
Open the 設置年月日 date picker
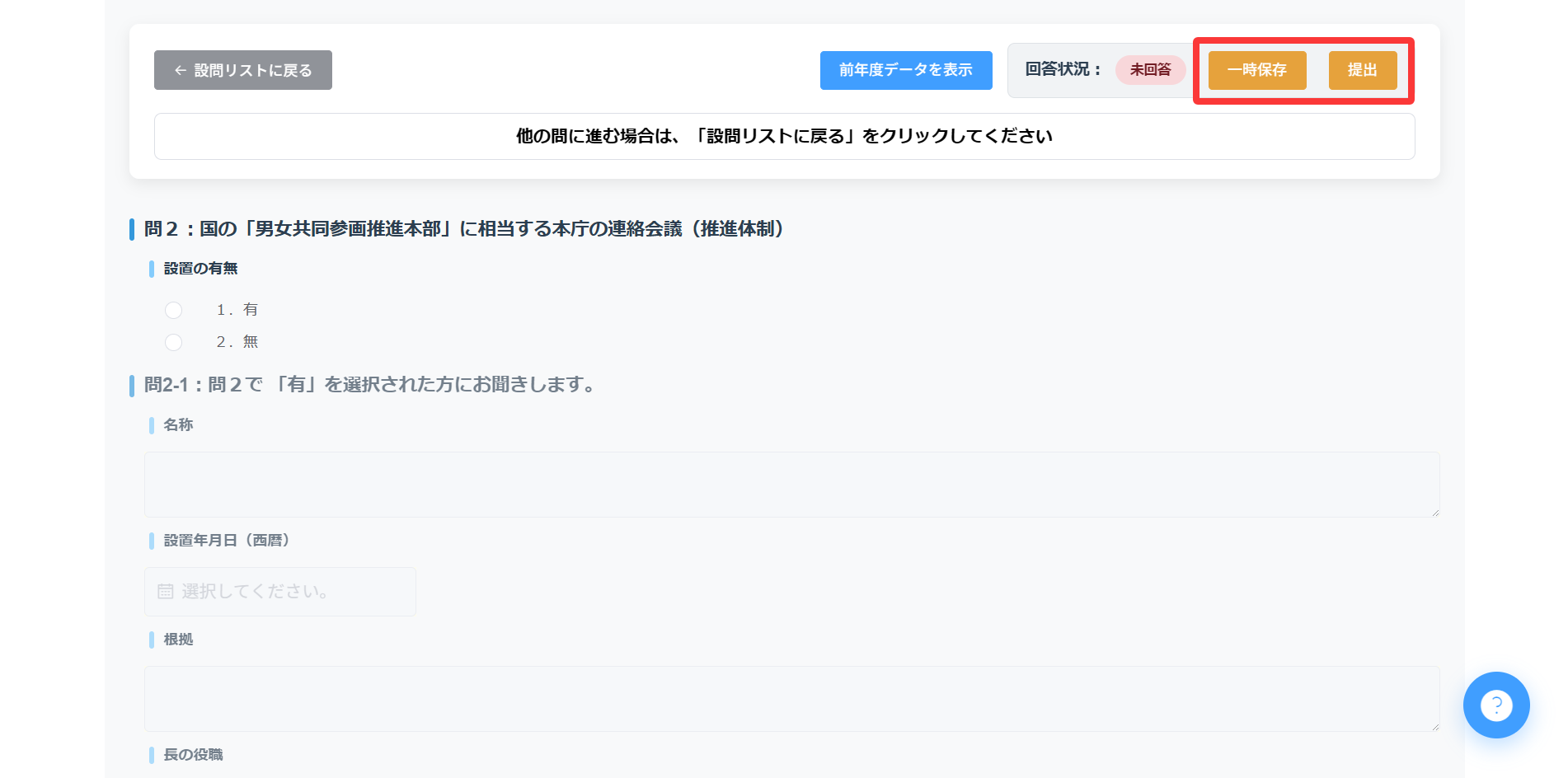click(280, 592)
